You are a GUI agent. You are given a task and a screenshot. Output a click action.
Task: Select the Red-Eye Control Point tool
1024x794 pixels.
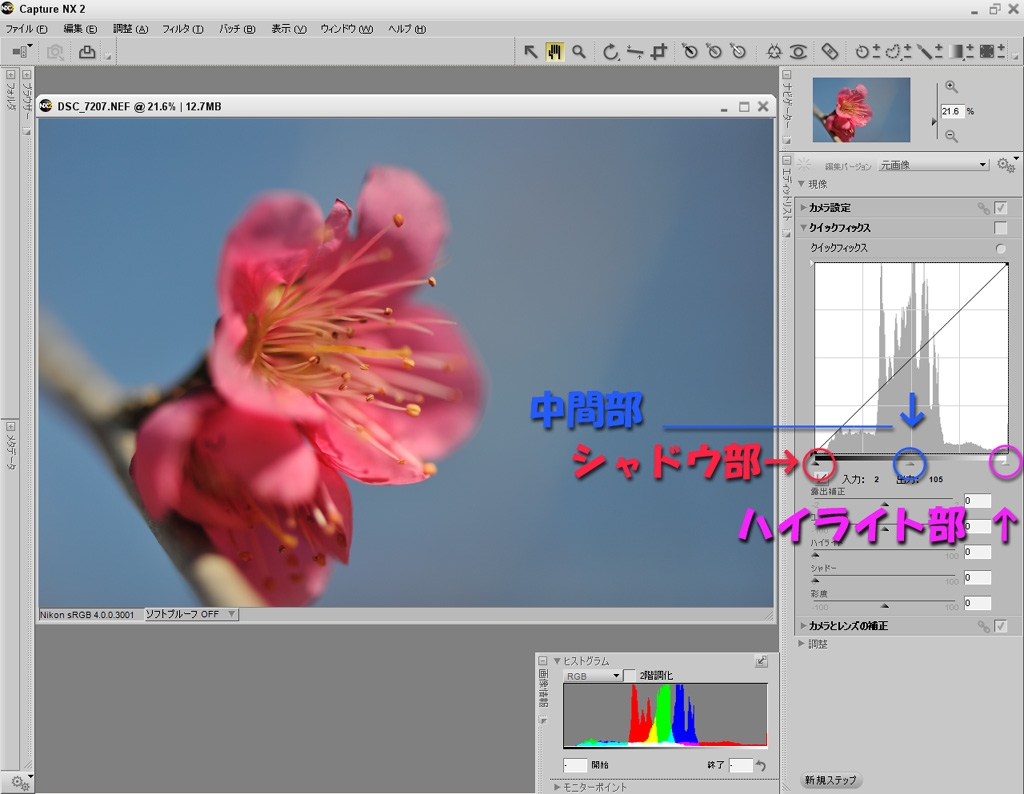coord(798,52)
